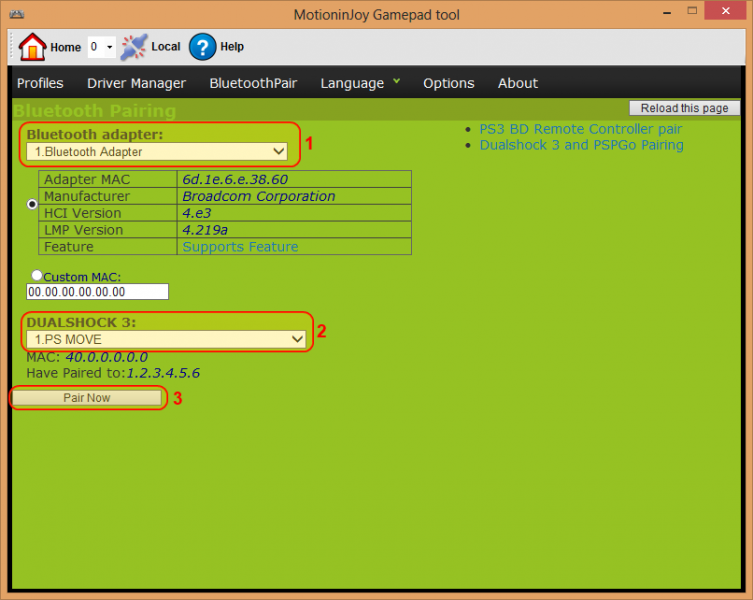The height and width of the screenshot is (600, 753).
Task: Select the Custom MAC radio button
Action: coord(37,275)
